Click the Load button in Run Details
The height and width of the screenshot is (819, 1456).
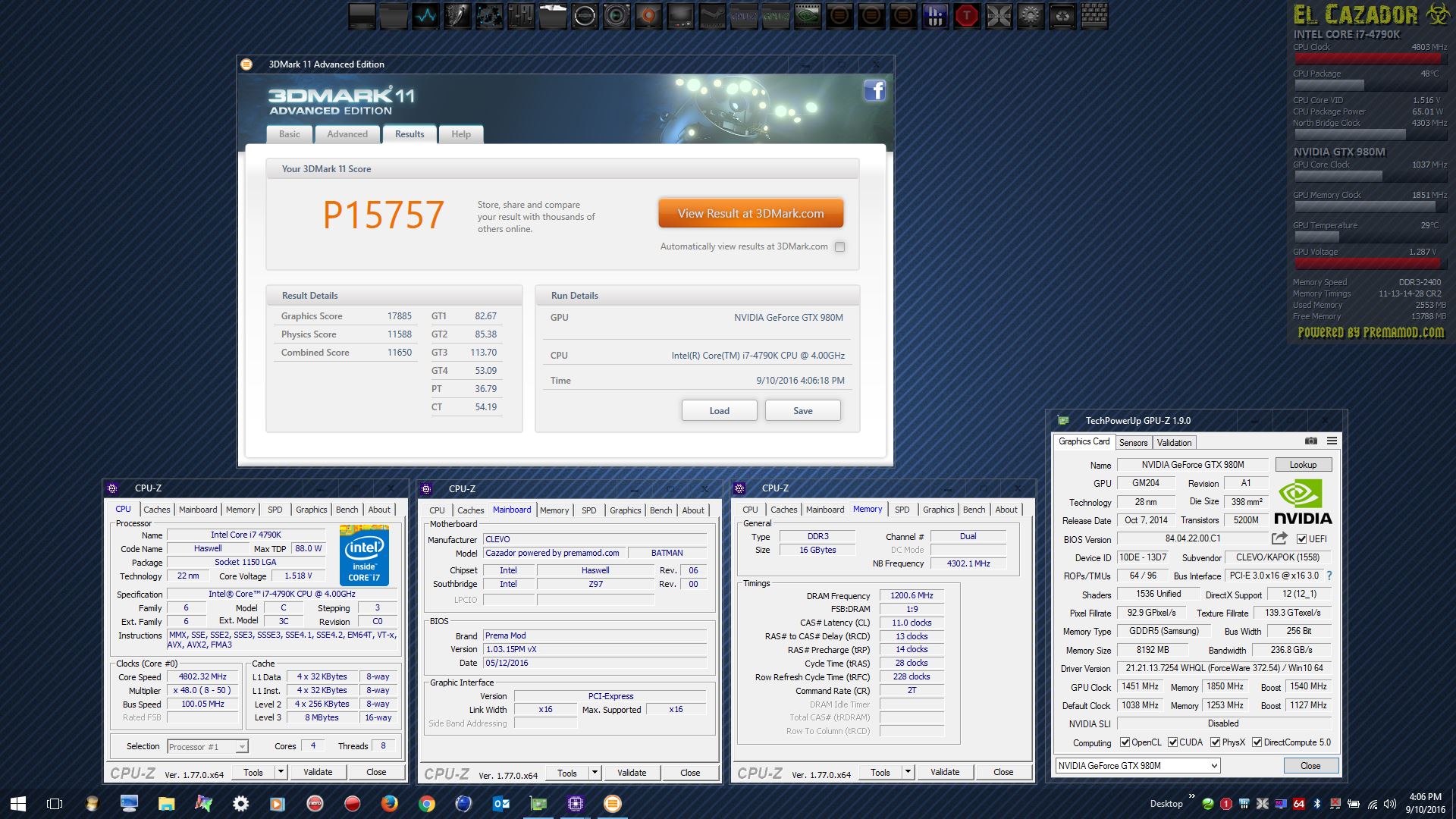[719, 410]
